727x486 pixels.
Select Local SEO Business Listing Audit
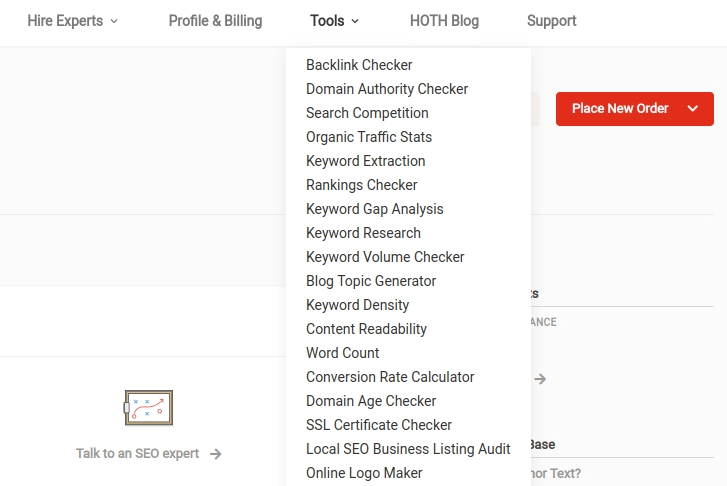(408, 449)
